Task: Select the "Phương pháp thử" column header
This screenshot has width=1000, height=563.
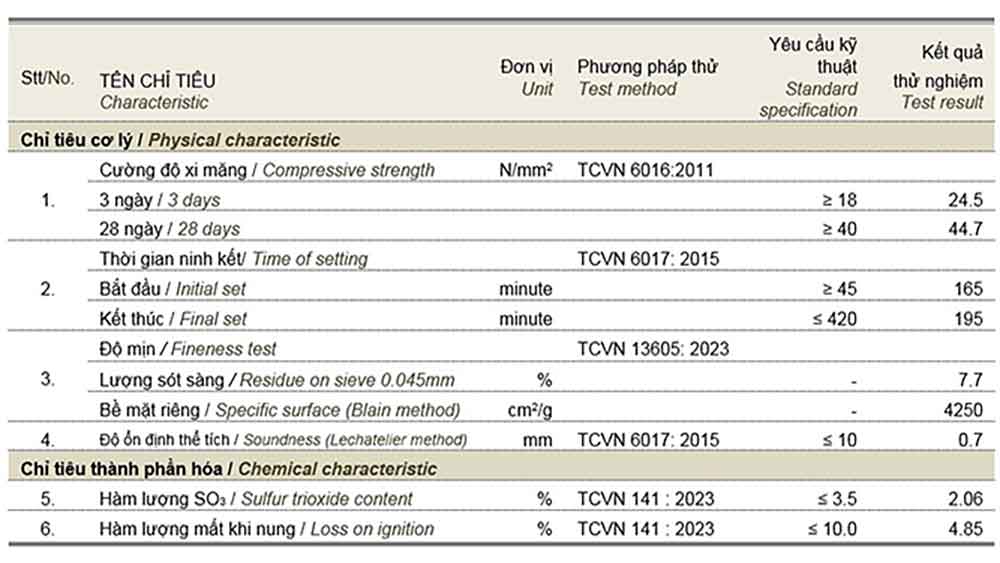Action: pyautogui.click(x=647, y=67)
